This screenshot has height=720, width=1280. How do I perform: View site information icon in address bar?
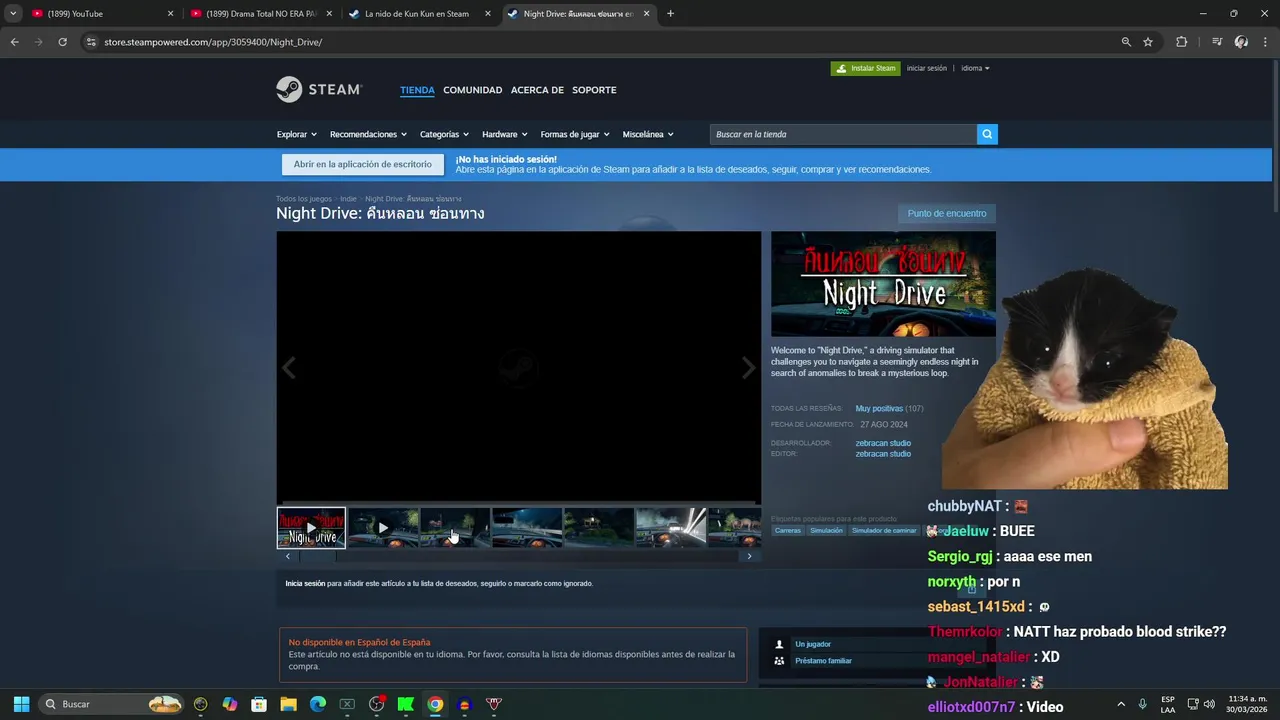tap(91, 42)
